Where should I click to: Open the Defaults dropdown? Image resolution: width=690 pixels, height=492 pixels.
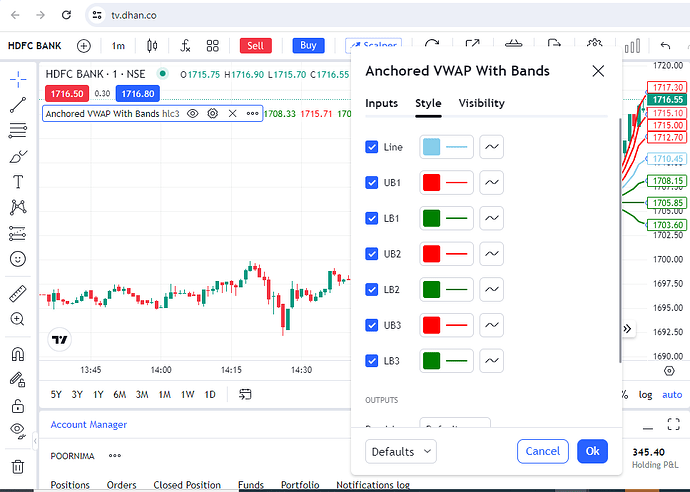tap(400, 452)
